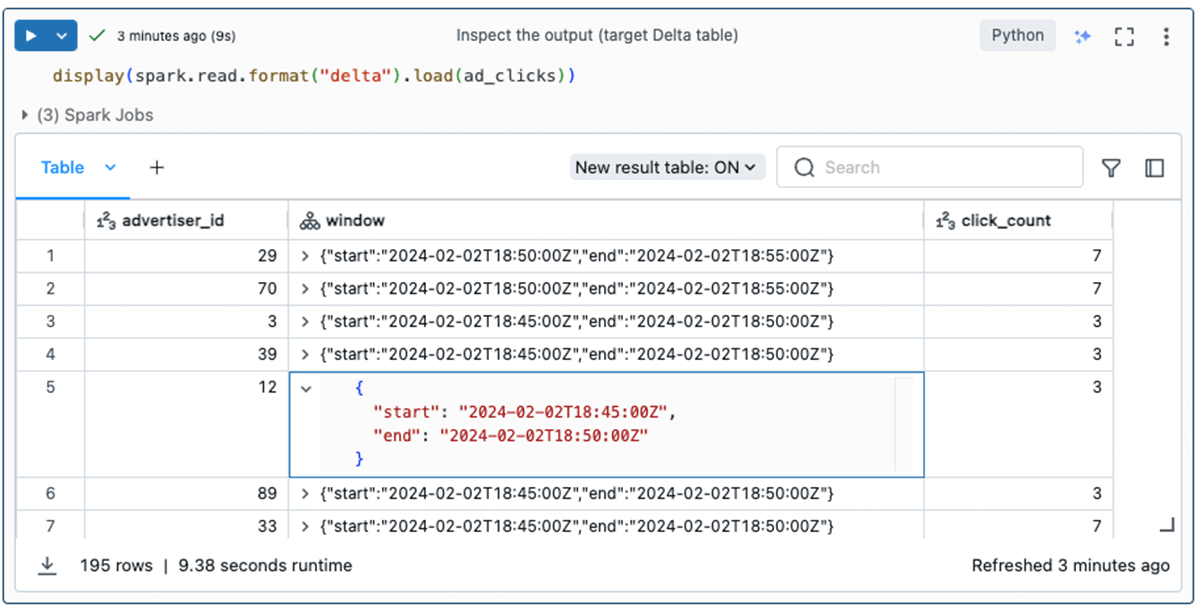Image resolution: width=1200 pixels, height=608 pixels.
Task: Click the click_count column header
Action: 1005,221
